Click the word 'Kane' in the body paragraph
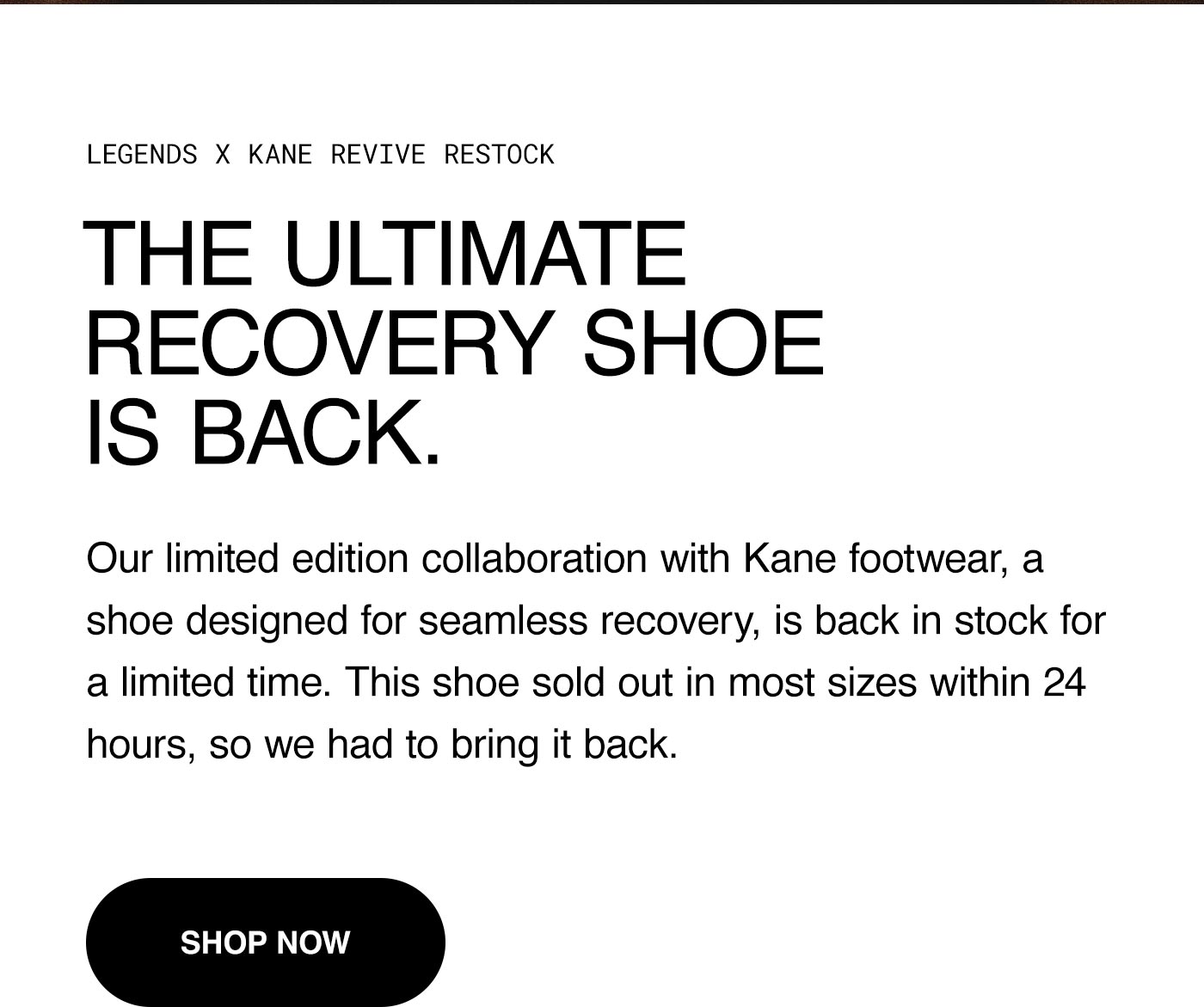Viewport: 1204px width, 1007px height. pos(789,559)
